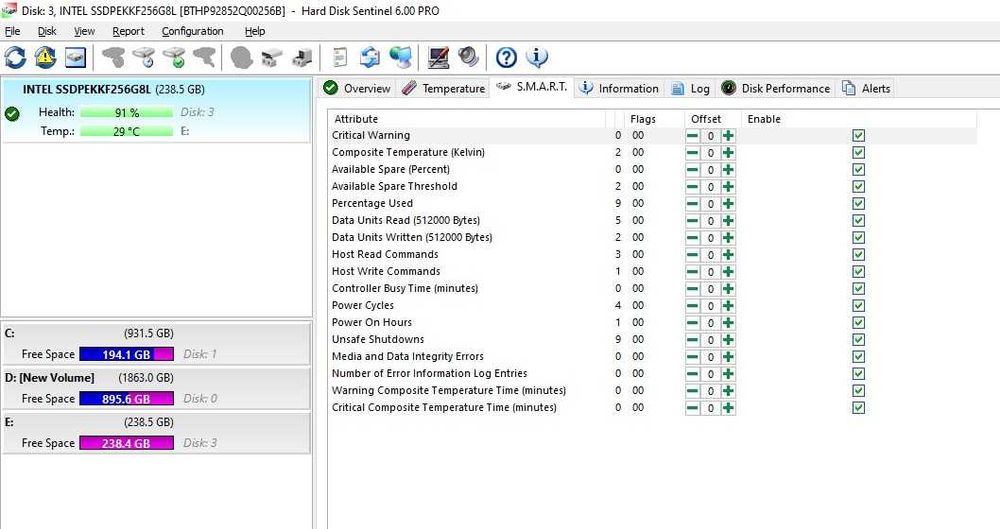Select the Number of Error Information Log Entries row
Screen dimensions: 1000x529
coord(652,373)
